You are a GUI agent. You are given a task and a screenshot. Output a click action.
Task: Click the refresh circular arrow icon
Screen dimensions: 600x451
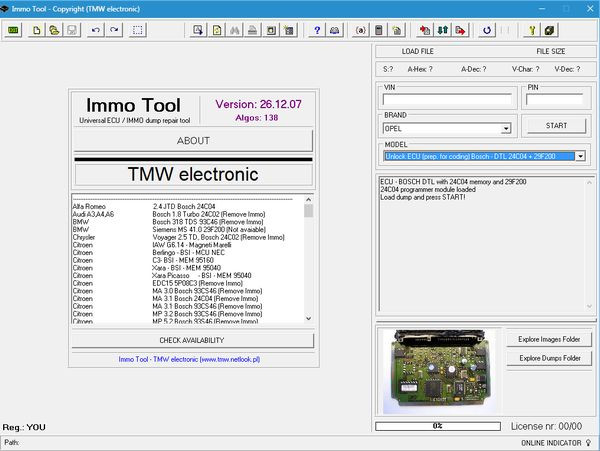pos(487,30)
